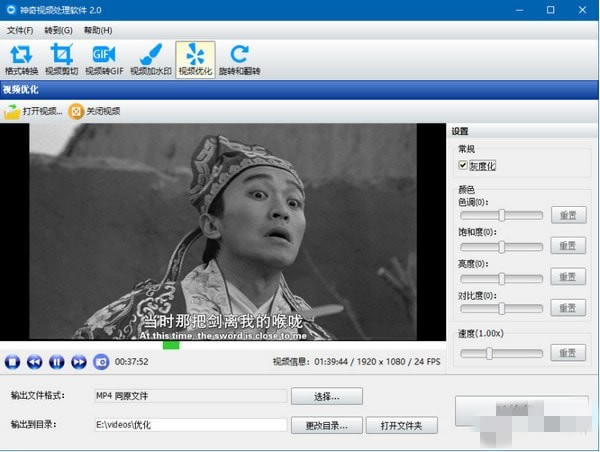Viewport: 600px width, 452px height.
Task: Take a snapshot with camera button
Action: coord(101,362)
